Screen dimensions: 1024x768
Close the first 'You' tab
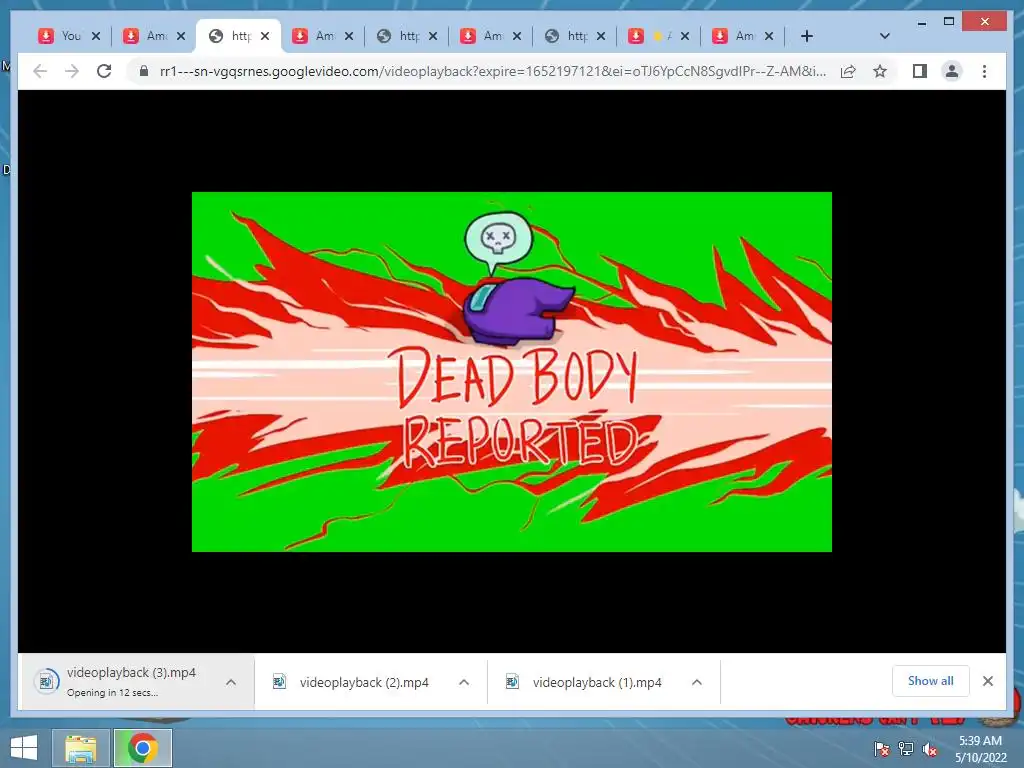point(96,36)
